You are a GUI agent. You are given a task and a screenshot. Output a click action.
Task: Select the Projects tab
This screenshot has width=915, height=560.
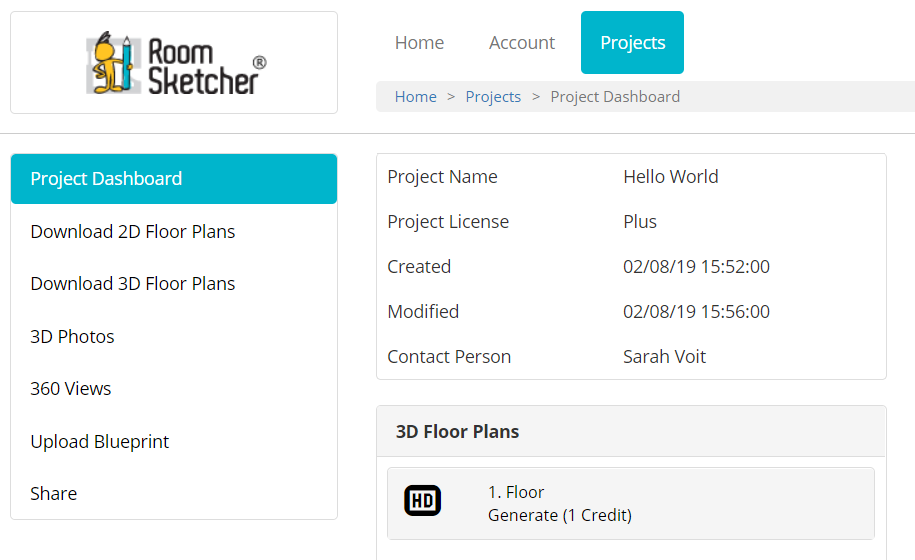tap(633, 43)
